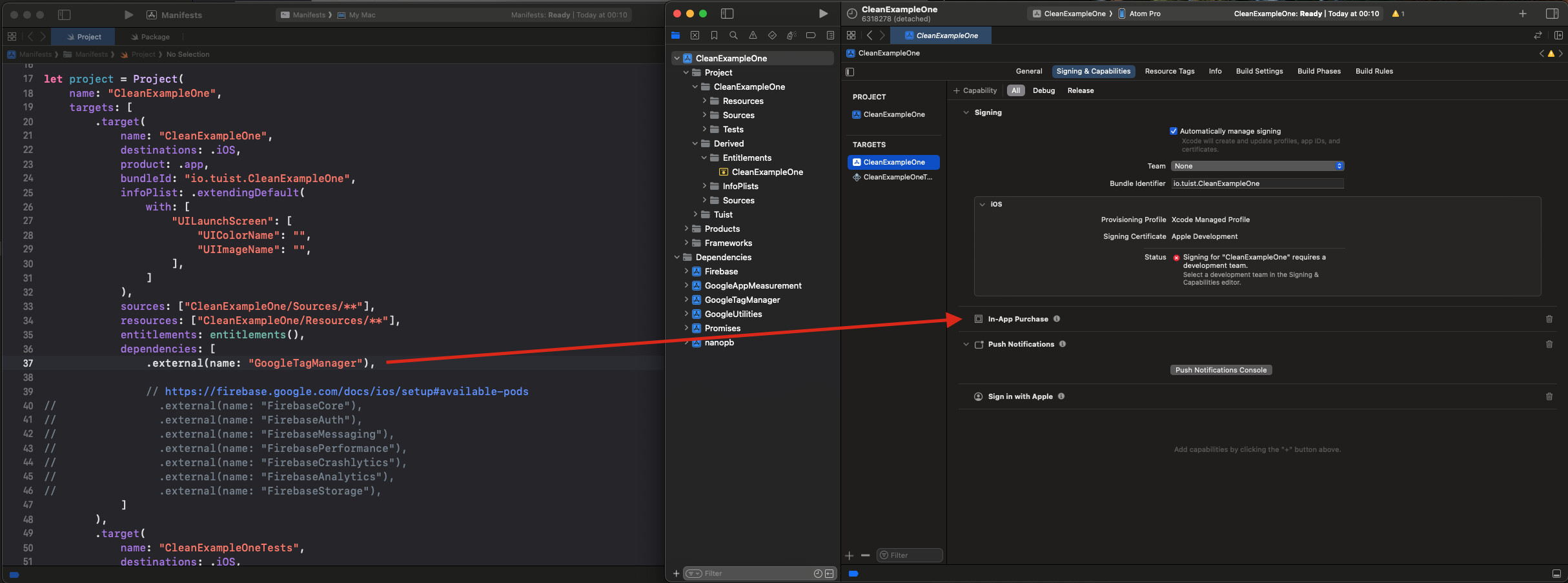Screen dimensions: 1568x583
Task: Click the yellow warning count indicator in toolbar
Action: point(1398,14)
